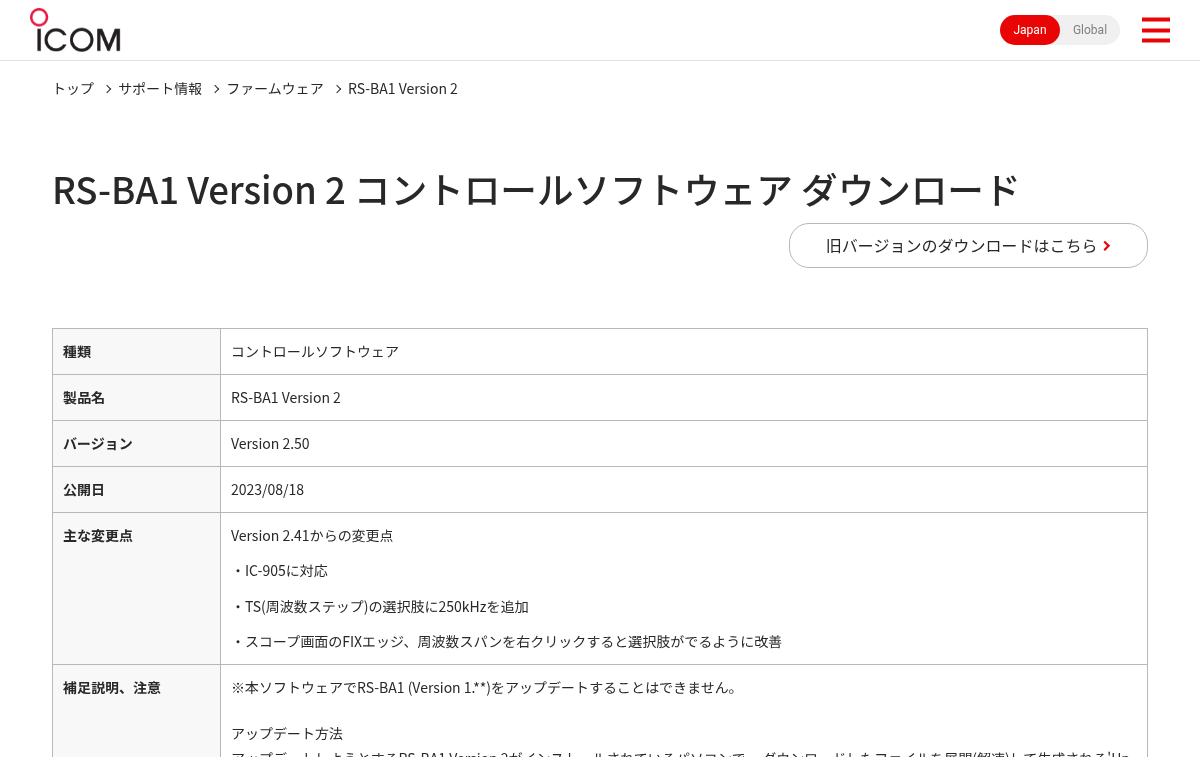The image size is (1200, 757).
Task: Switch site region to Japan
Action: (1030, 30)
